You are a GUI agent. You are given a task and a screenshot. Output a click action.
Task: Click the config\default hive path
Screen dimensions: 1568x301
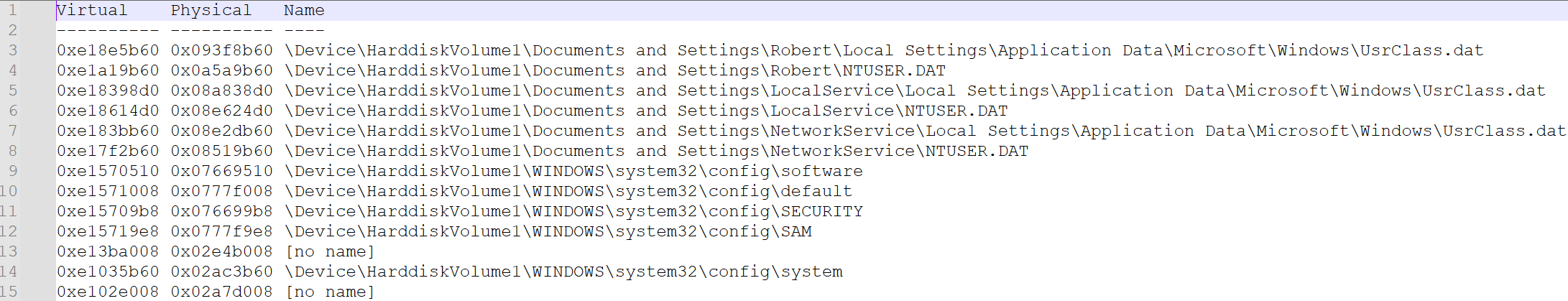568,191
